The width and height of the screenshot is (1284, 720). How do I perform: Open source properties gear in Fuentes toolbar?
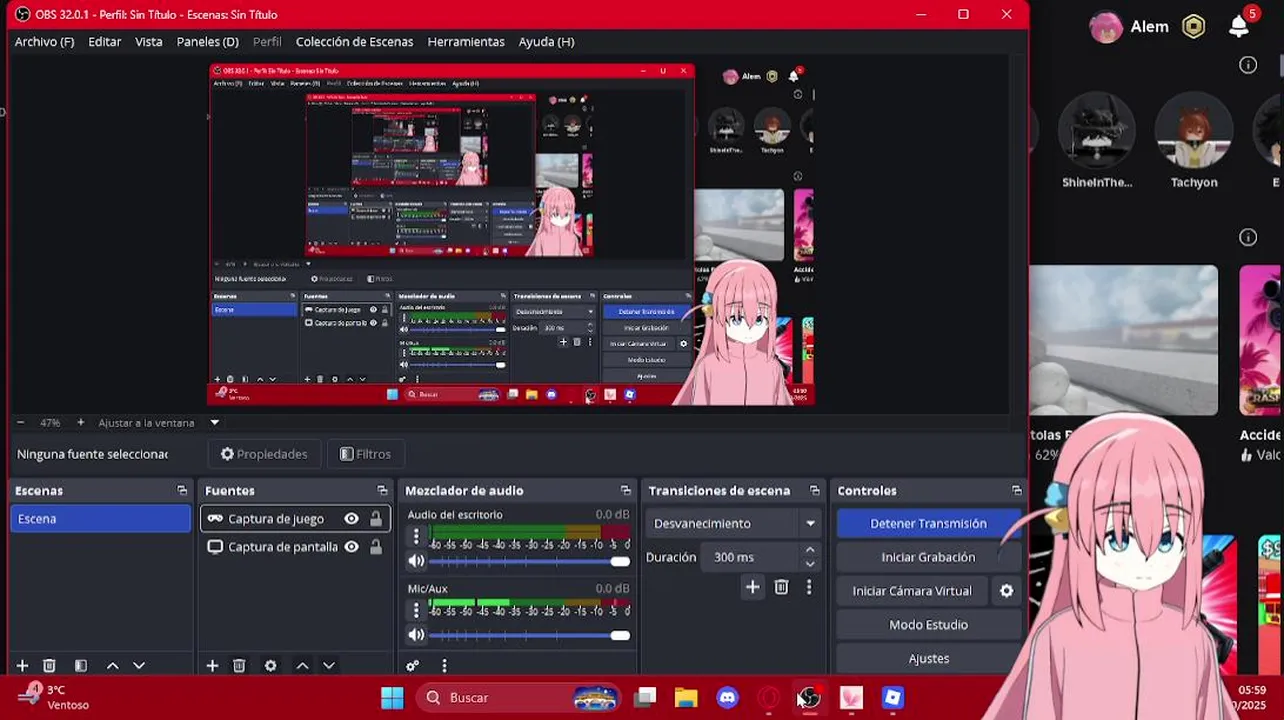click(x=270, y=666)
